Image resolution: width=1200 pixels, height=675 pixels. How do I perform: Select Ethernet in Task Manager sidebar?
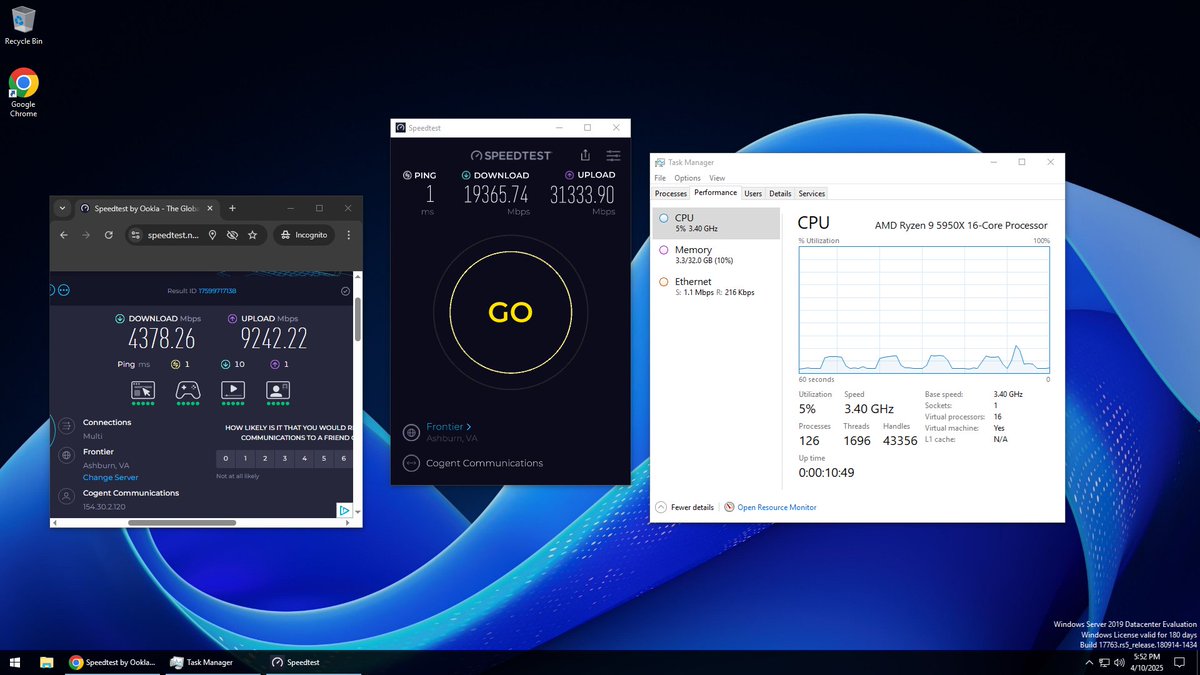(x=716, y=287)
